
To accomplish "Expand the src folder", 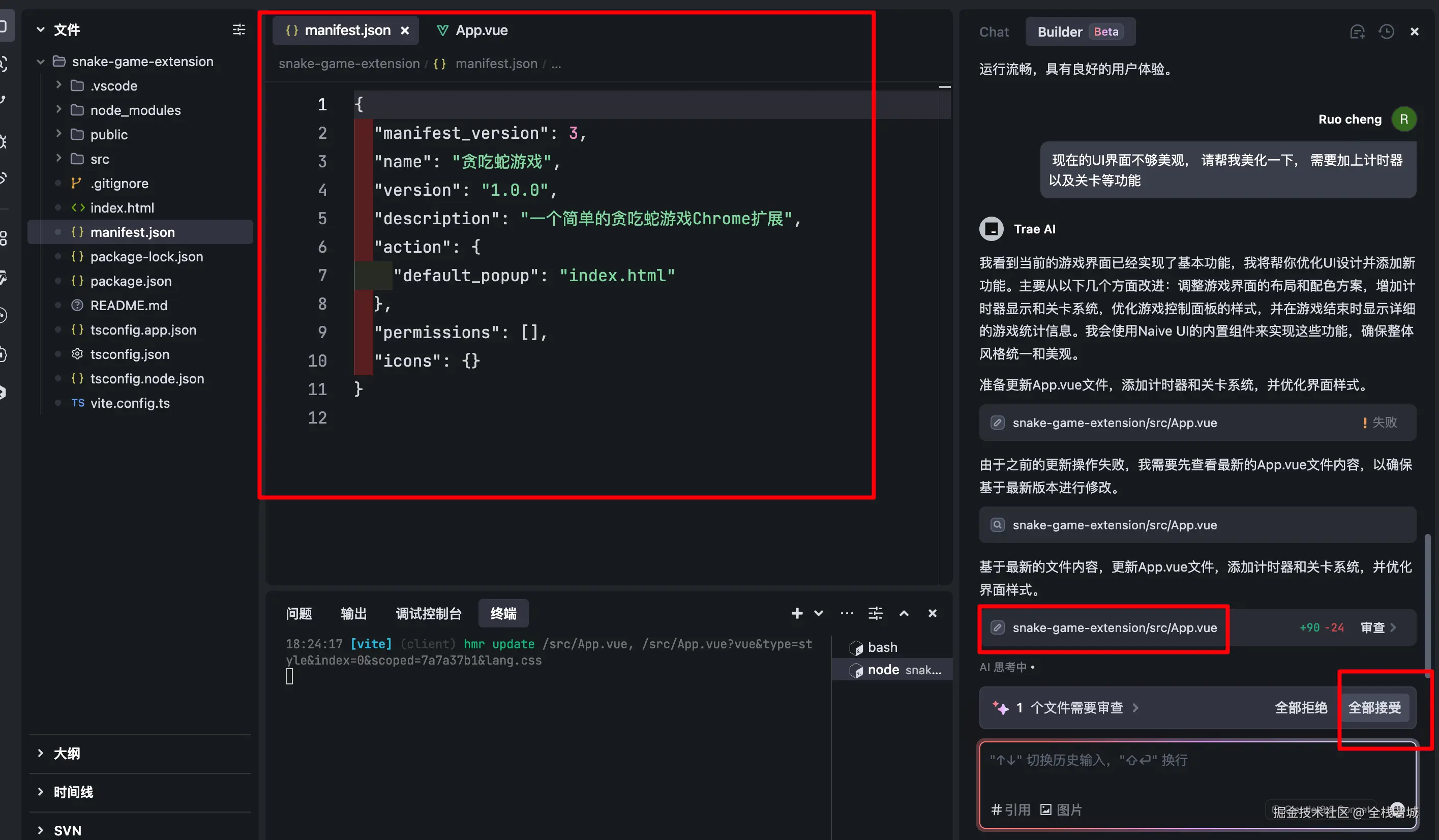I will pos(99,159).
